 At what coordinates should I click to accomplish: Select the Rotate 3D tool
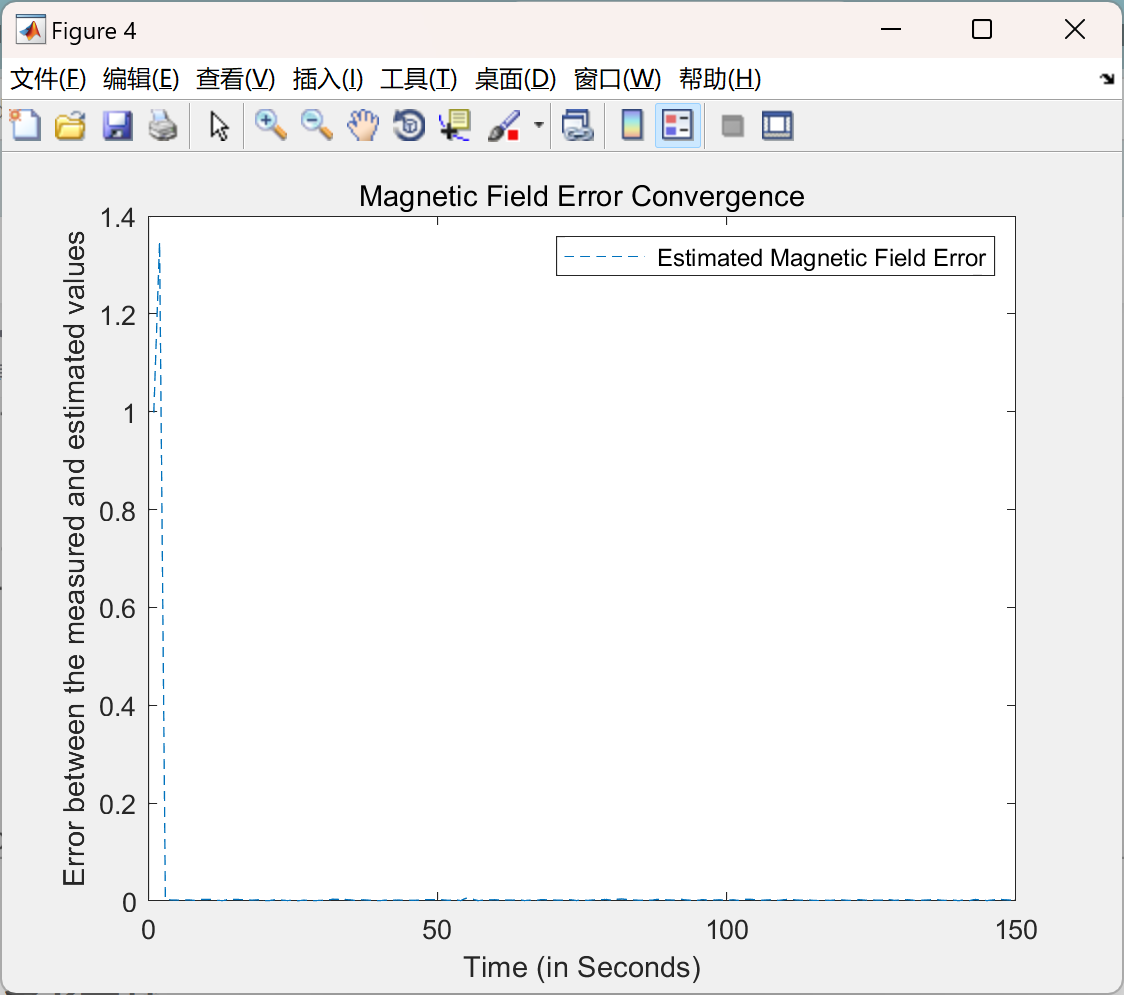click(409, 125)
